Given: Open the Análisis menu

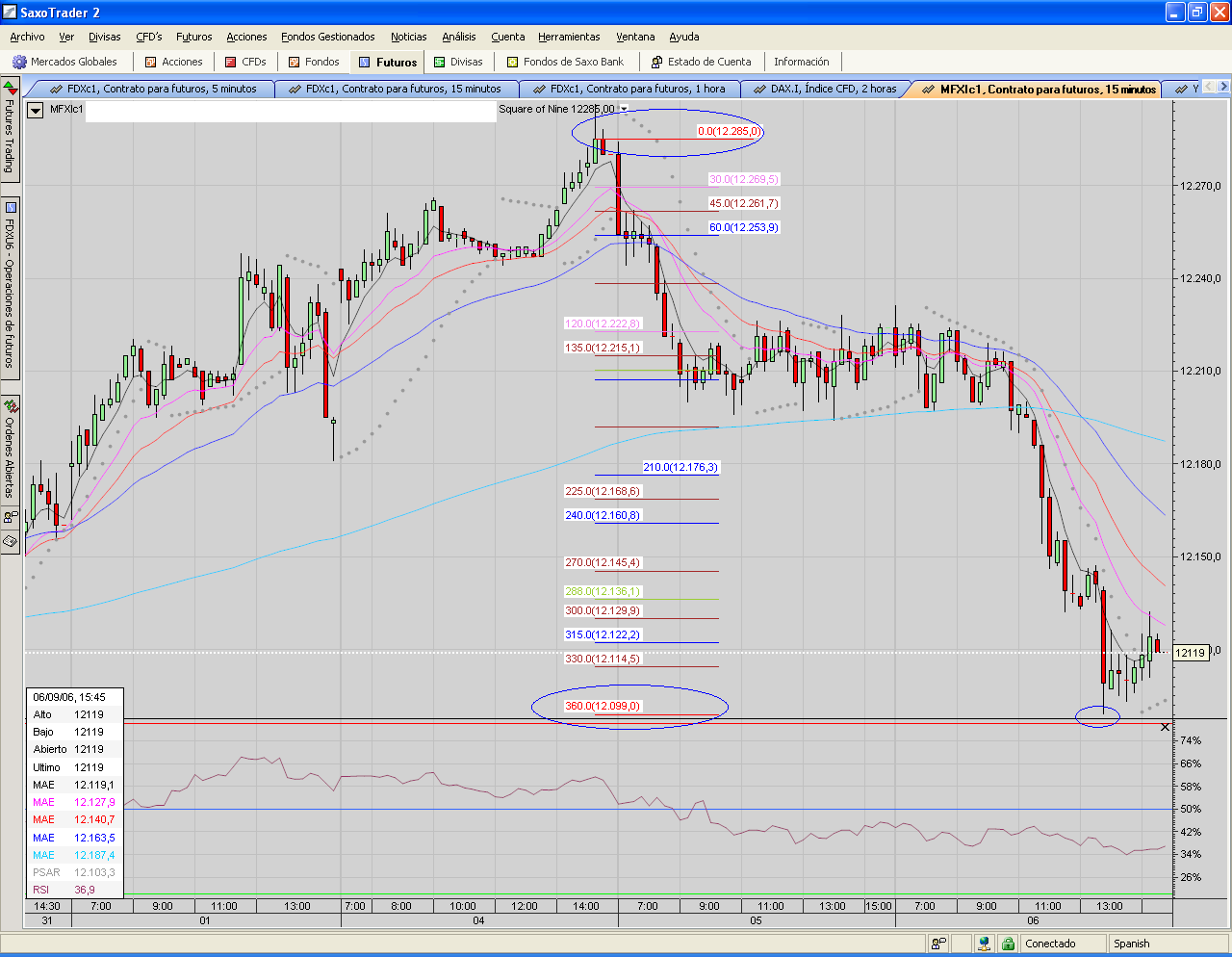Looking at the screenshot, I should 459,37.
